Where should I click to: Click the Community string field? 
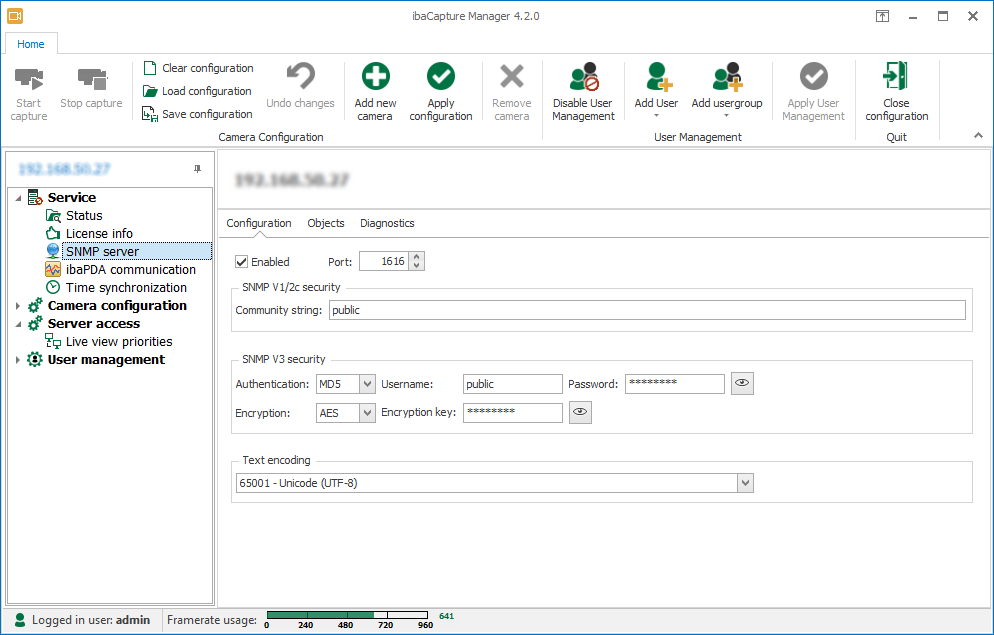(x=647, y=310)
